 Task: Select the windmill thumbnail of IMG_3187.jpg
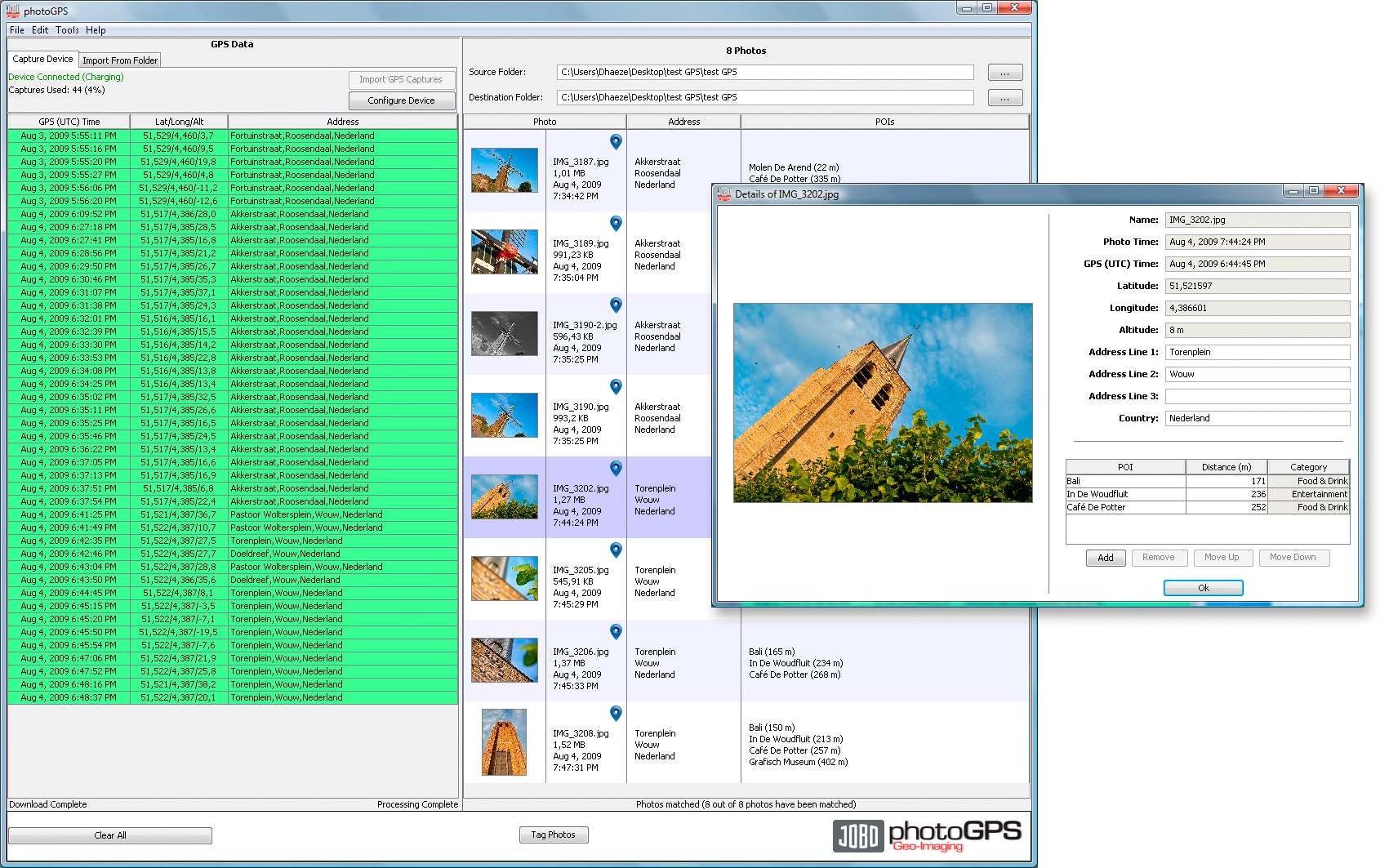[x=505, y=170]
